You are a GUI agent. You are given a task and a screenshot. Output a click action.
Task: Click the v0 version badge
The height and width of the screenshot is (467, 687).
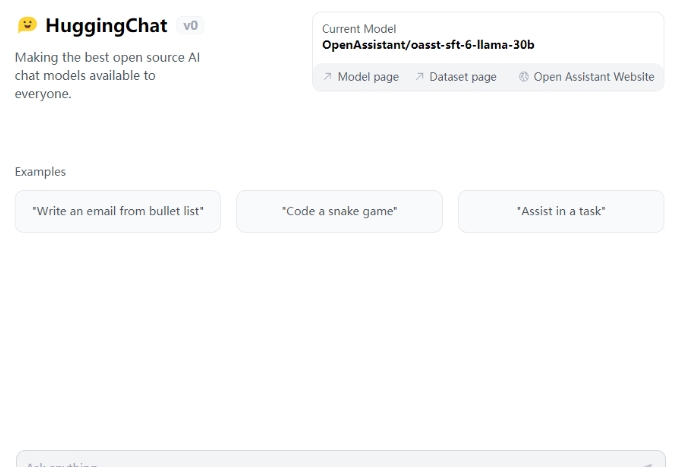click(190, 26)
